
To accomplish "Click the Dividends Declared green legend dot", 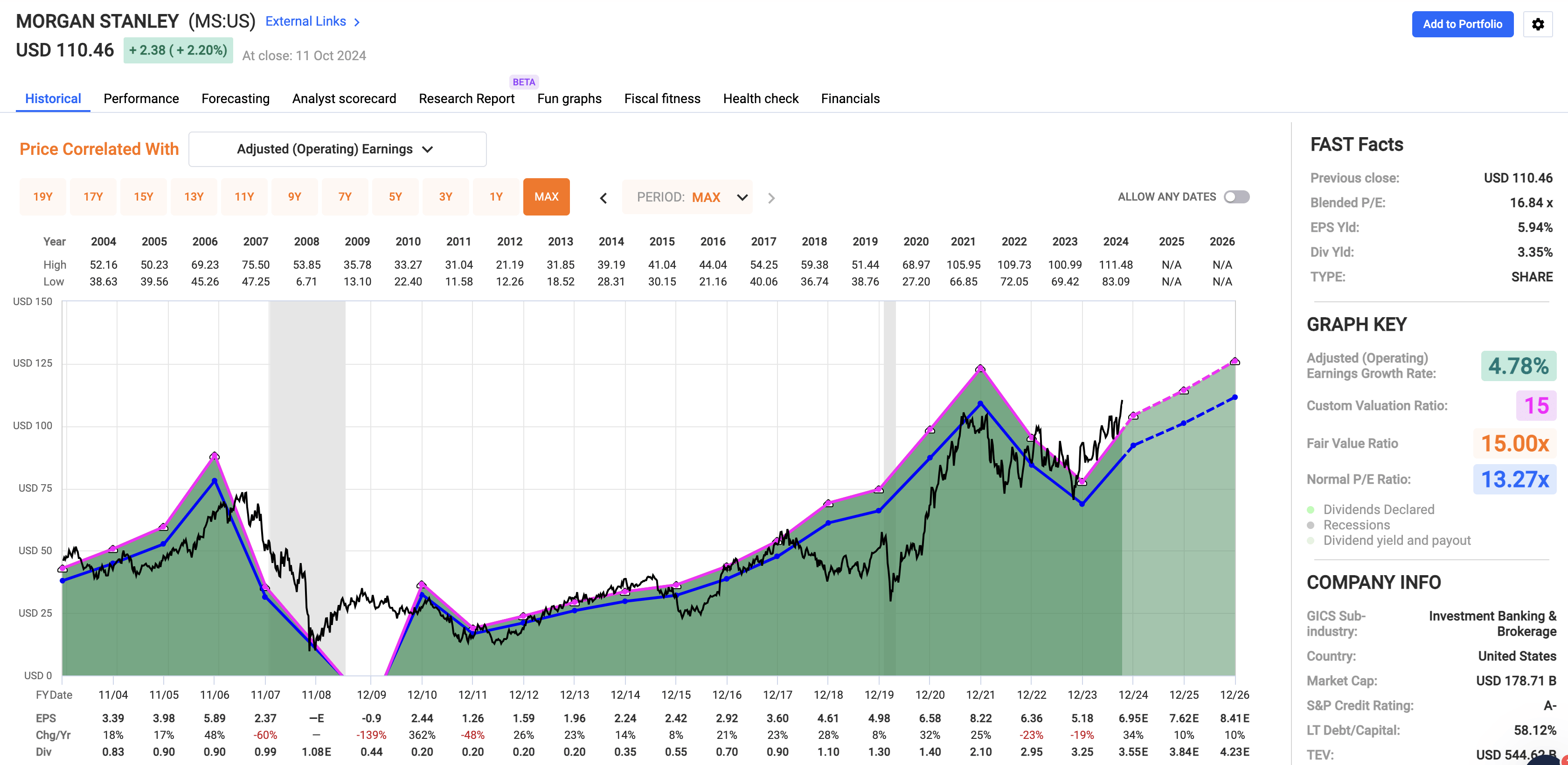I will point(1311,509).
